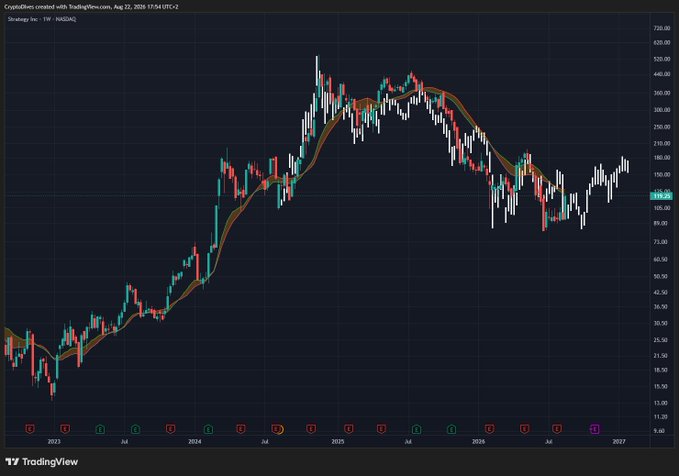Select green earnings marker just before 2026 label

[x=451, y=429]
